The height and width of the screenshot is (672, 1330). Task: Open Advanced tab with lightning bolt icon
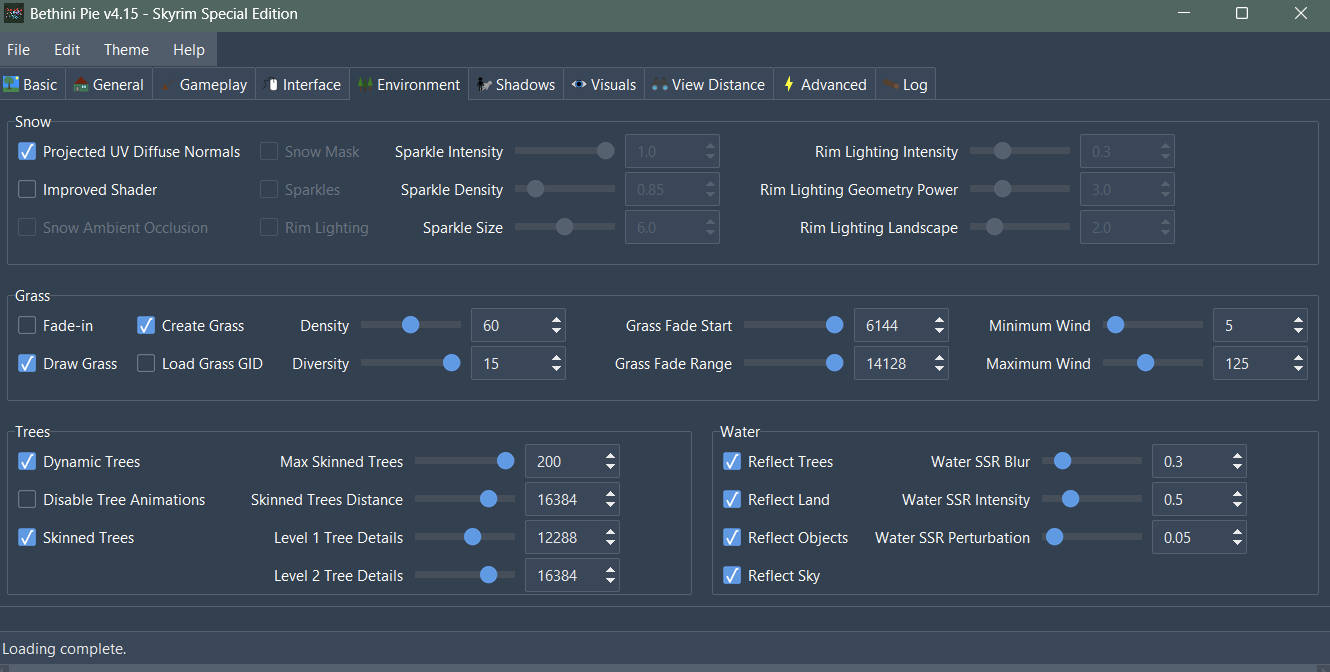[824, 85]
